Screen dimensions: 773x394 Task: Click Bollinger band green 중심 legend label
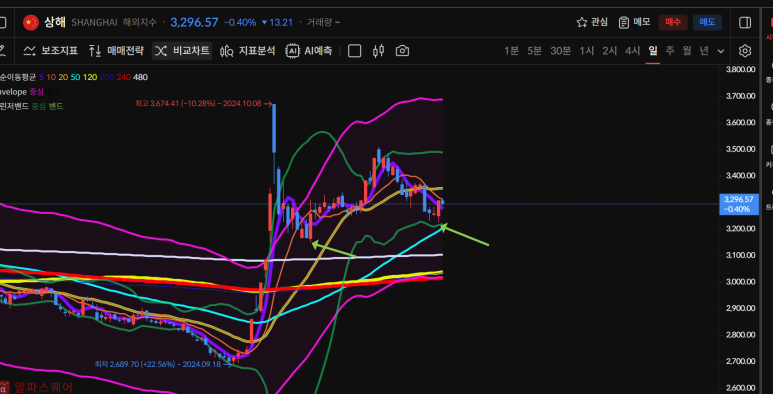38,106
